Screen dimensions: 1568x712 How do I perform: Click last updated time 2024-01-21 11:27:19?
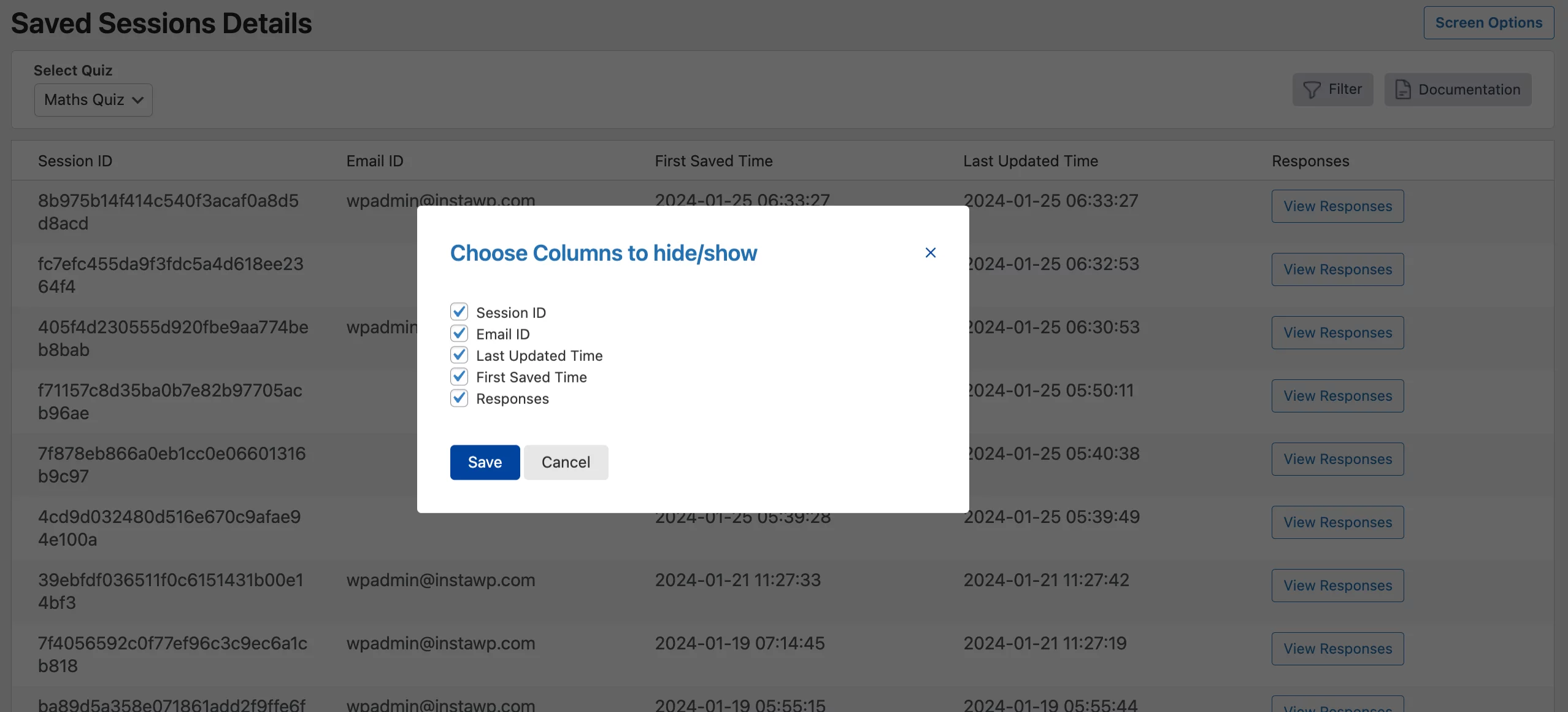coord(1045,643)
